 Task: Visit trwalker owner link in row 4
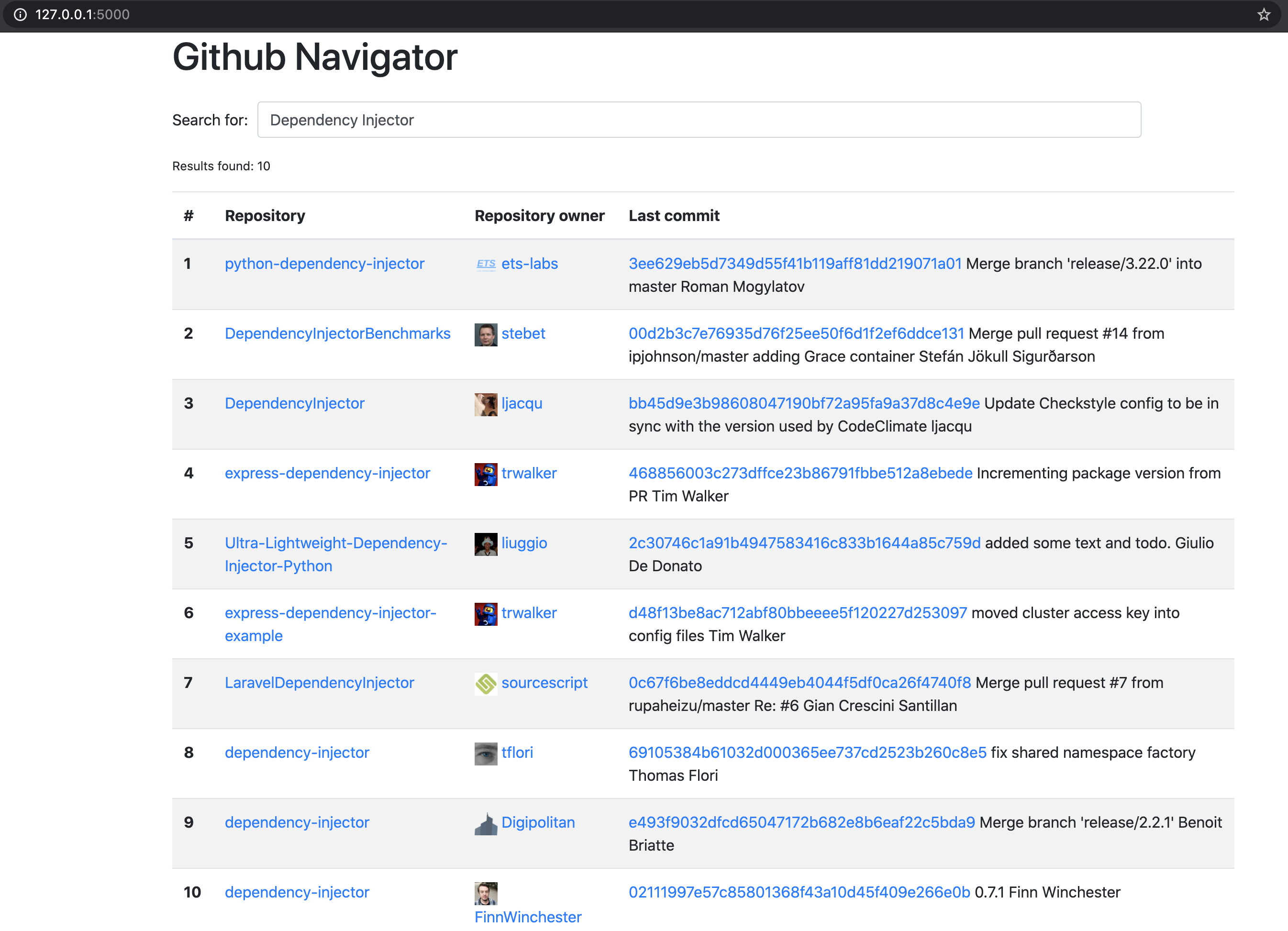click(x=529, y=473)
